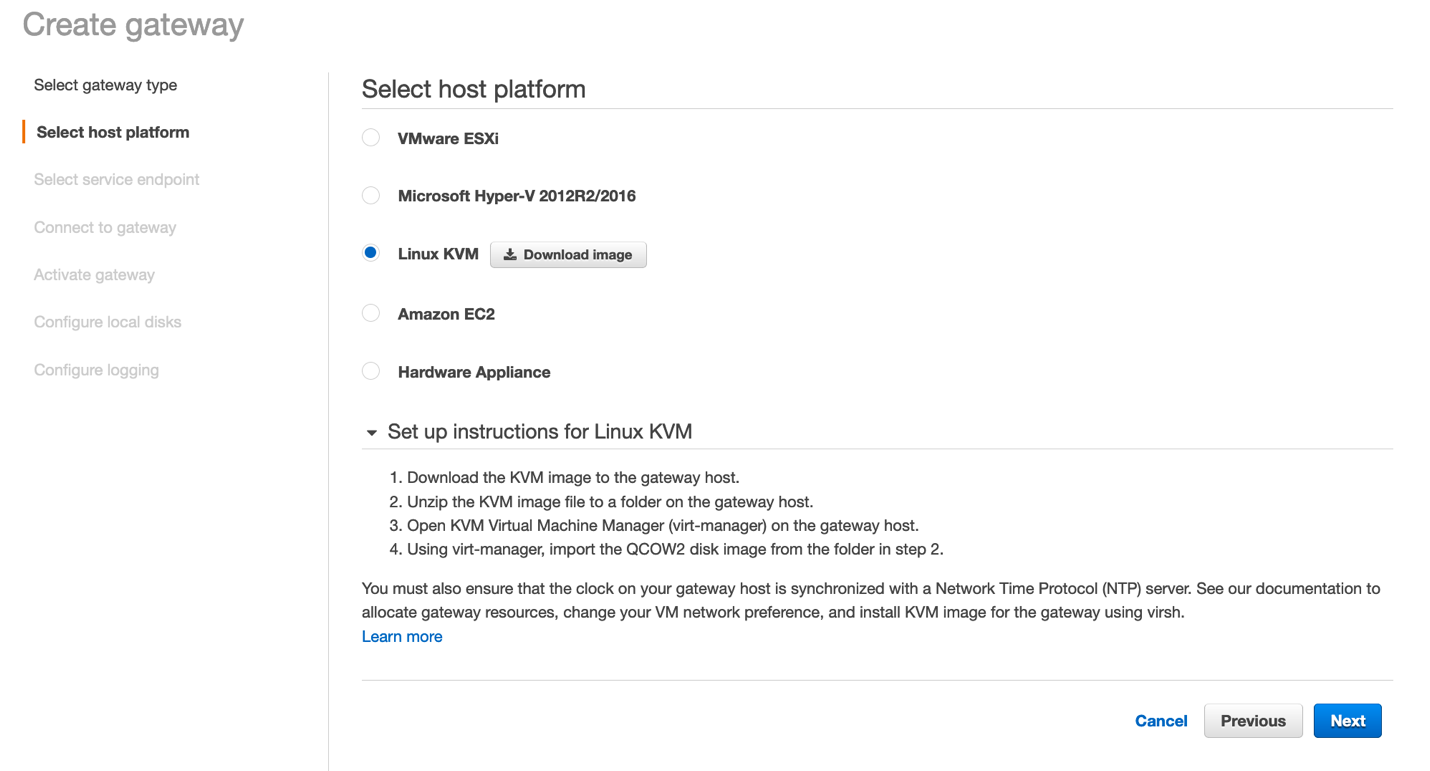Open the Learn more documentation link
1430x771 pixels.
click(402, 636)
